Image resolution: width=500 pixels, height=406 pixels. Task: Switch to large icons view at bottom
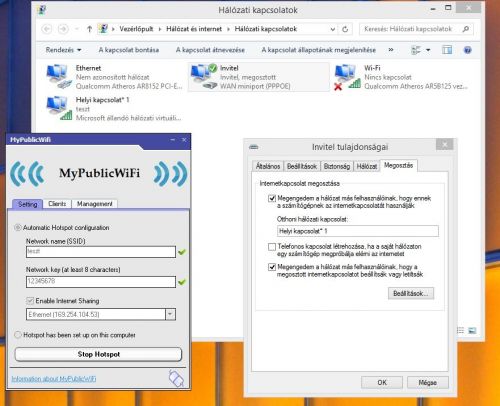(472, 331)
